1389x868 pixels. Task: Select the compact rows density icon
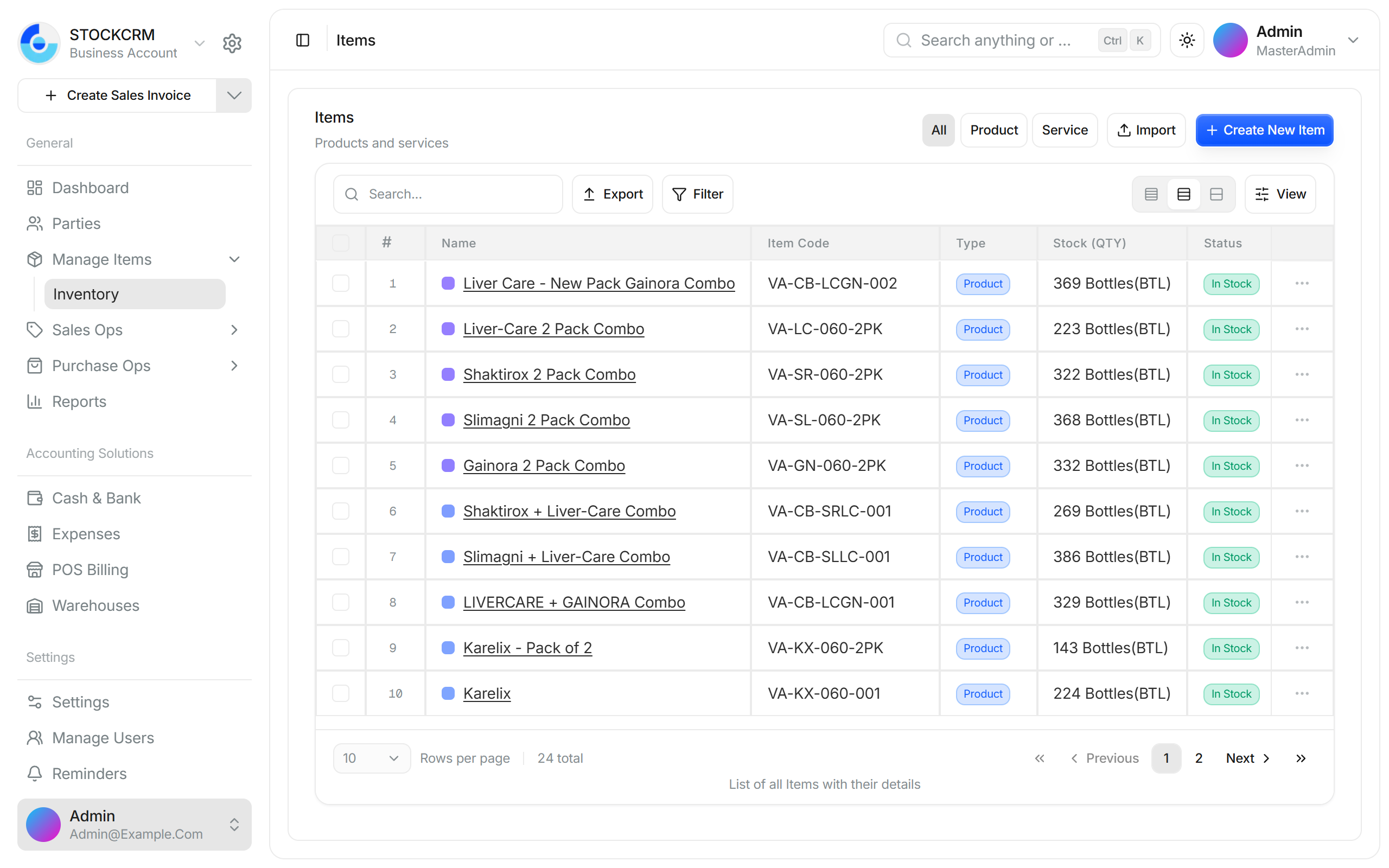pos(1151,194)
